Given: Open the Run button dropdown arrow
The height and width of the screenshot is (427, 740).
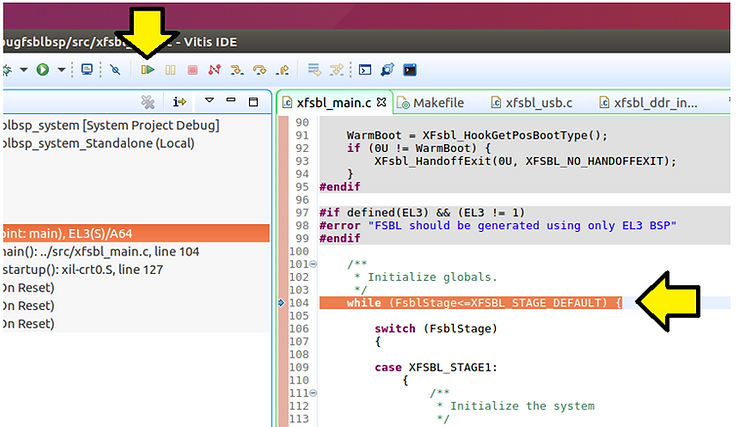Looking at the screenshot, I should tap(60, 70).
